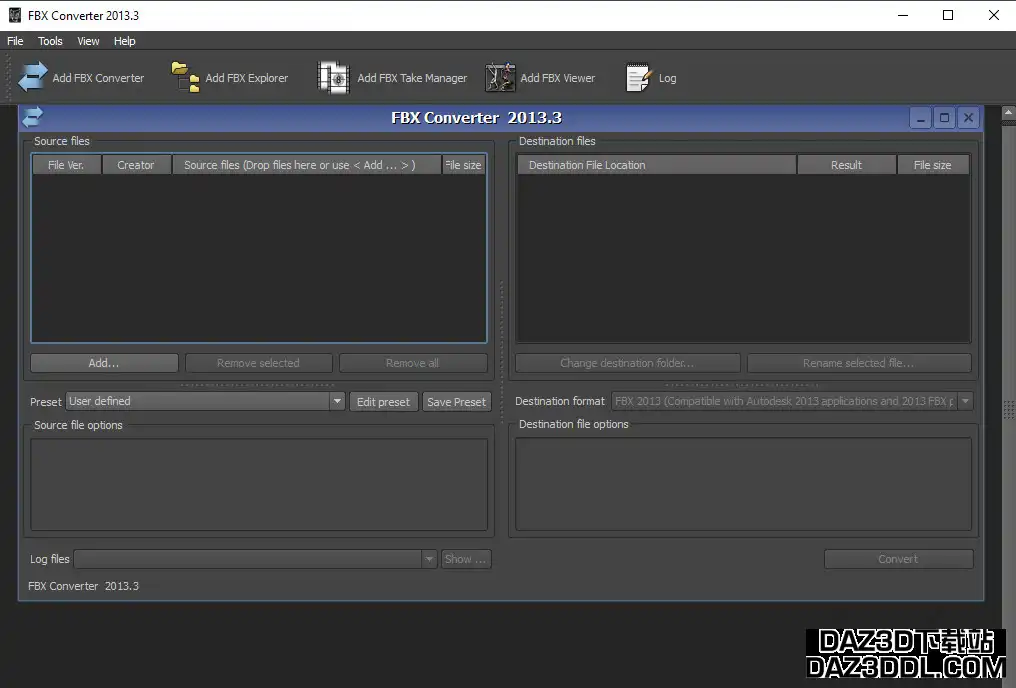Click the Destination file options panel area
Viewport: 1016px width, 688px height.
point(743,484)
